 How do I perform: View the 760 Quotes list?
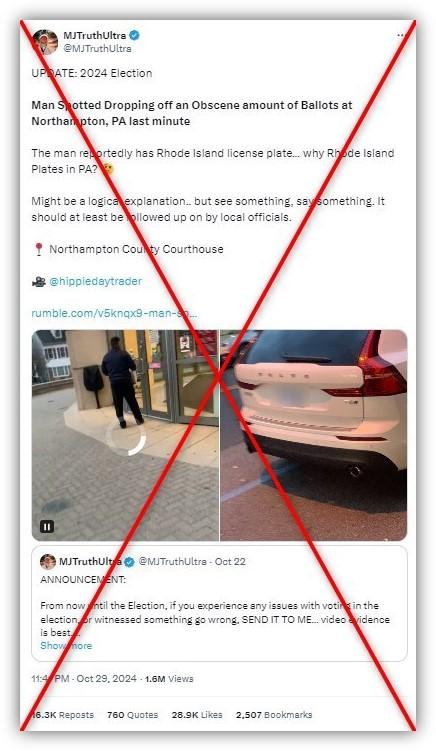click(132, 715)
